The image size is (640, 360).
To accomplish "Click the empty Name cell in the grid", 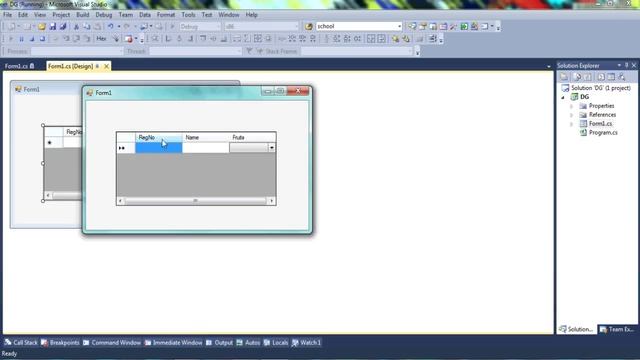I will 206,148.
